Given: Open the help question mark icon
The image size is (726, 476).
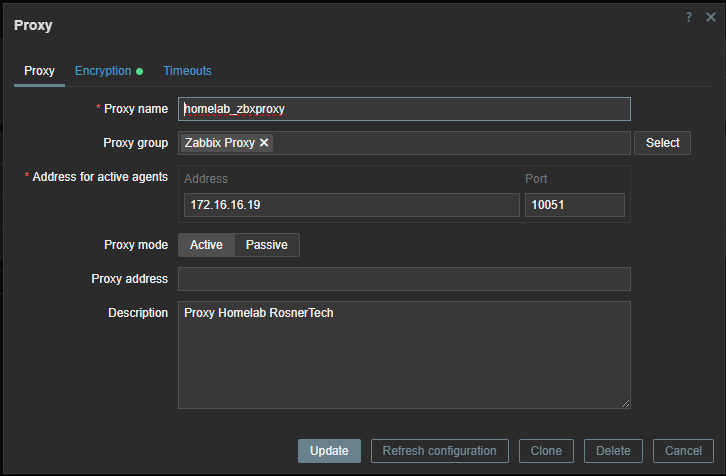Looking at the screenshot, I should [688, 17].
